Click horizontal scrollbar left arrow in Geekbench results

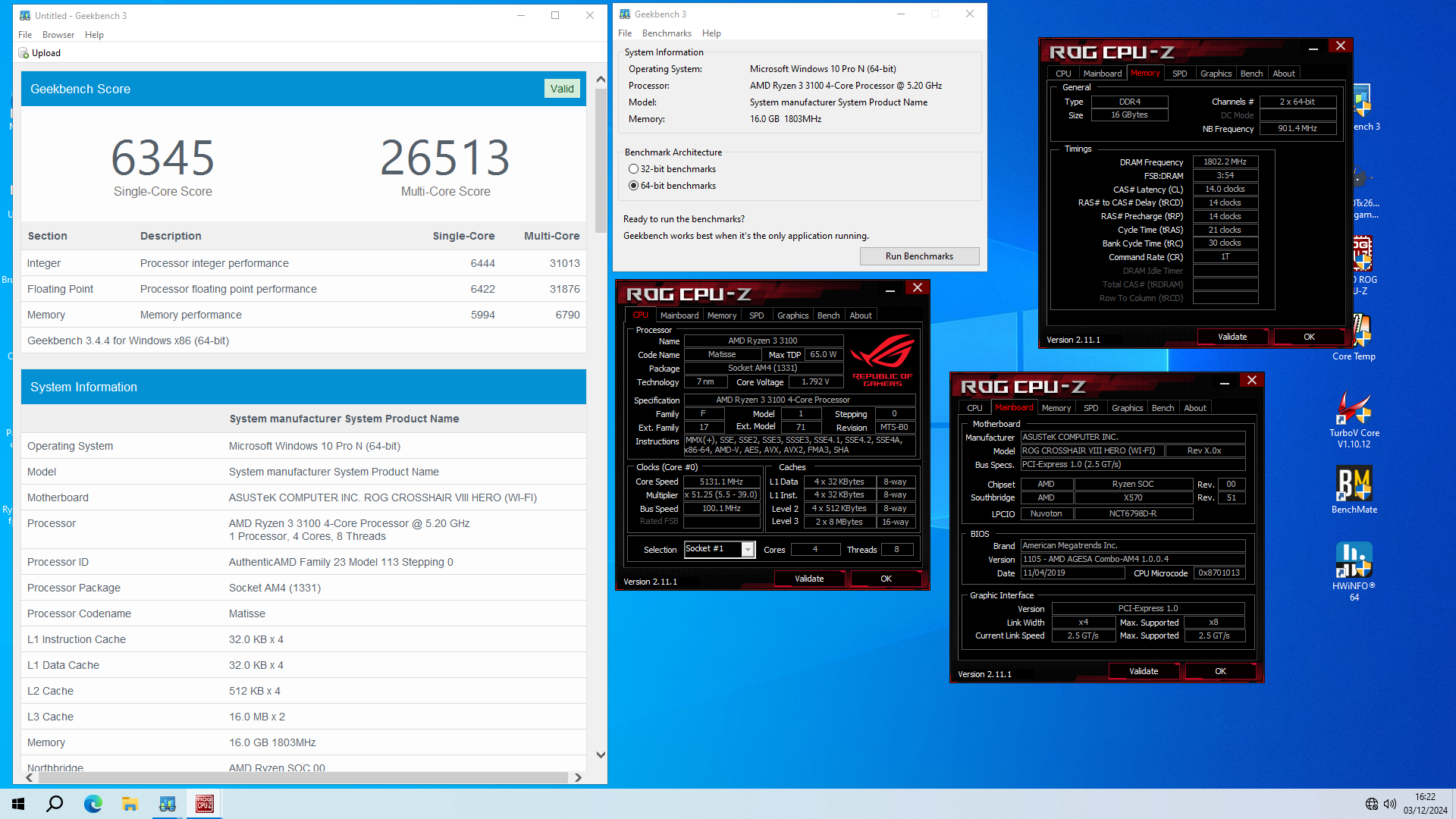(x=30, y=777)
